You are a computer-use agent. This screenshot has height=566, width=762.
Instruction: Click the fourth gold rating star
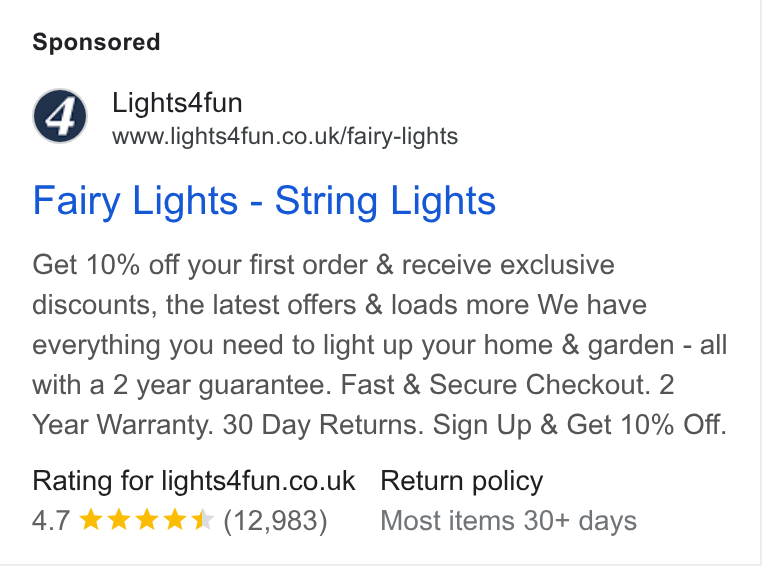(175, 519)
